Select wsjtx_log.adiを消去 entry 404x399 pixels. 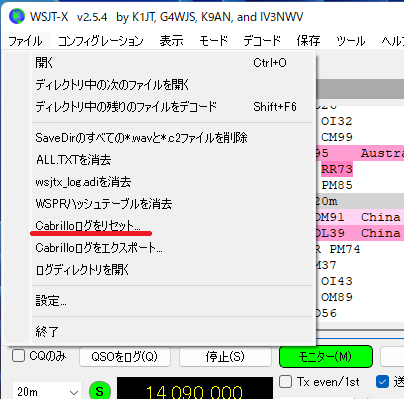tap(172, 182)
